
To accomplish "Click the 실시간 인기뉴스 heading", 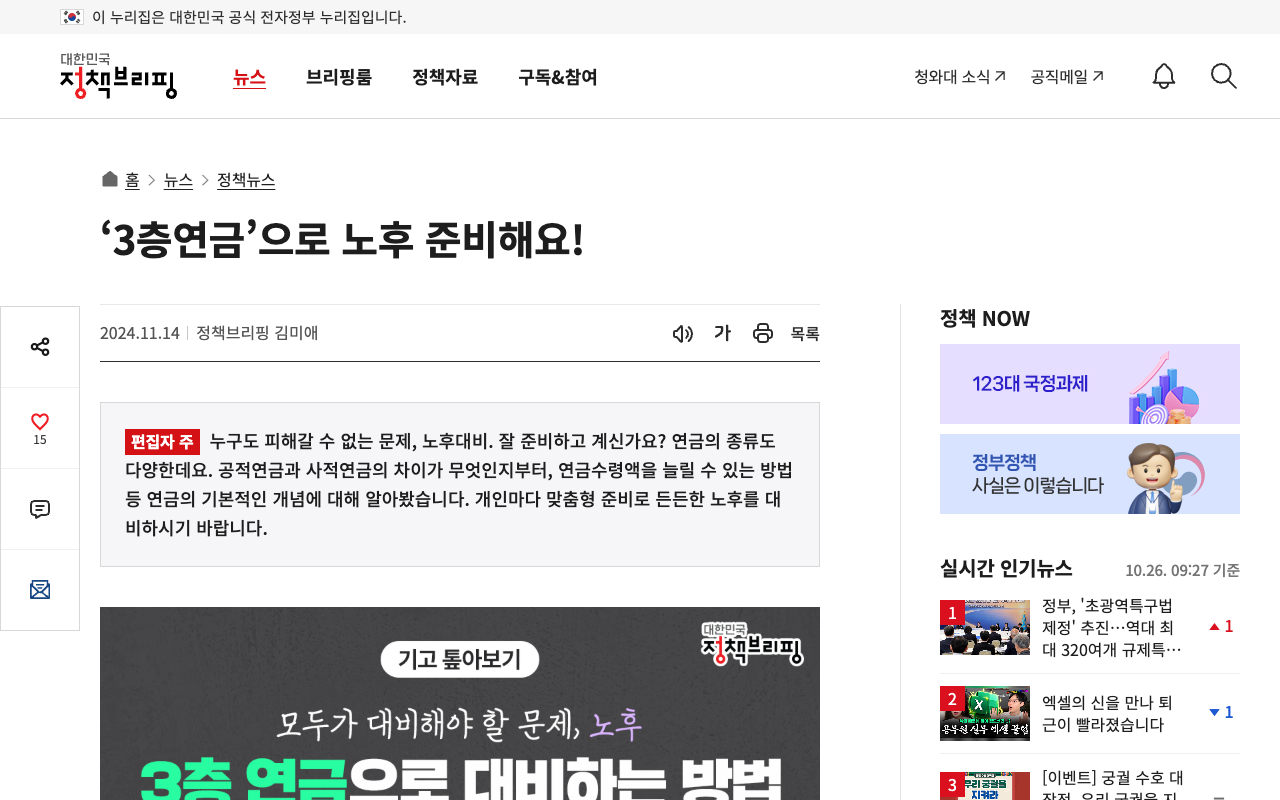I will 1006,568.
